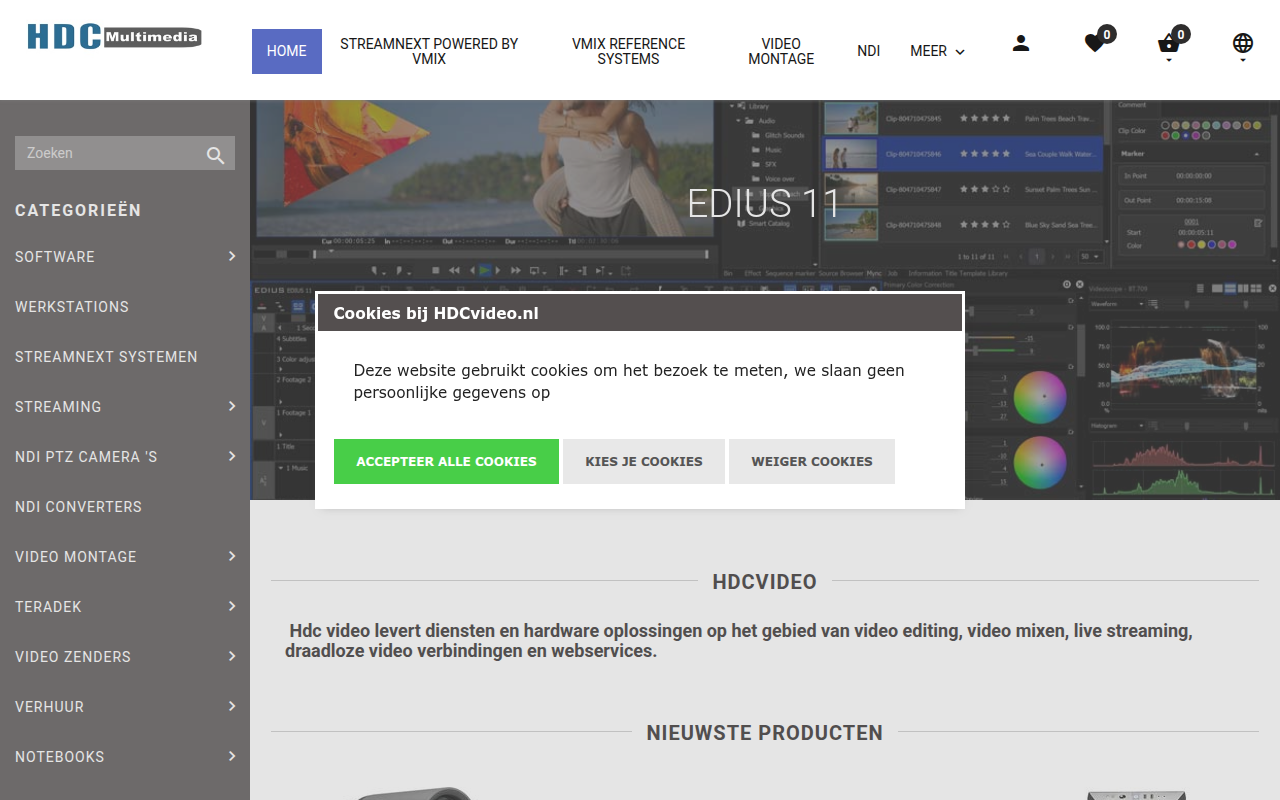The image size is (1280, 800).
Task: Open the NDI top menu item
Action: [x=868, y=51]
